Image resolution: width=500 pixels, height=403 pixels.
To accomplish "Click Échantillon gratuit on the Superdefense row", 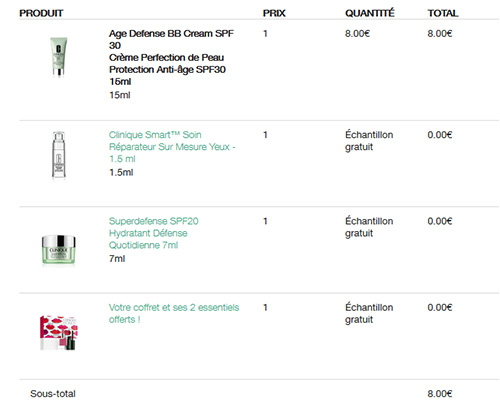I will click(369, 227).
